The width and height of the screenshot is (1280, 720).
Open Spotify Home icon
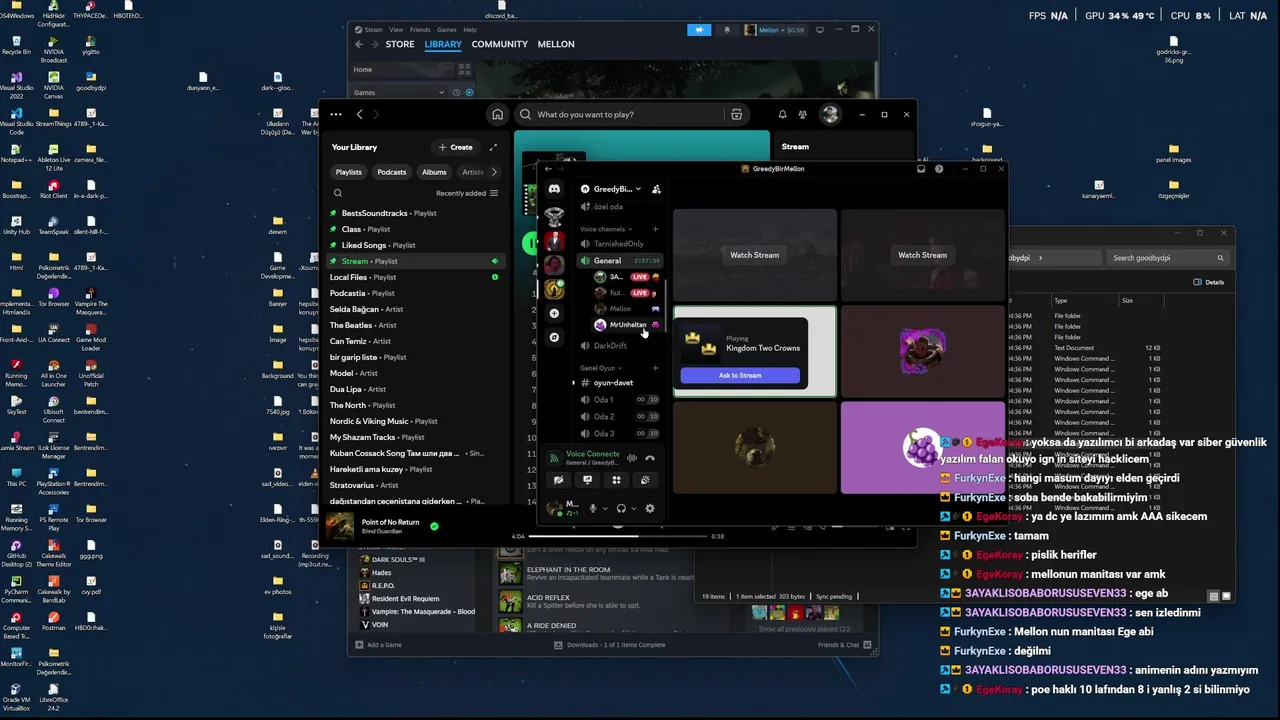coord(497,114)
